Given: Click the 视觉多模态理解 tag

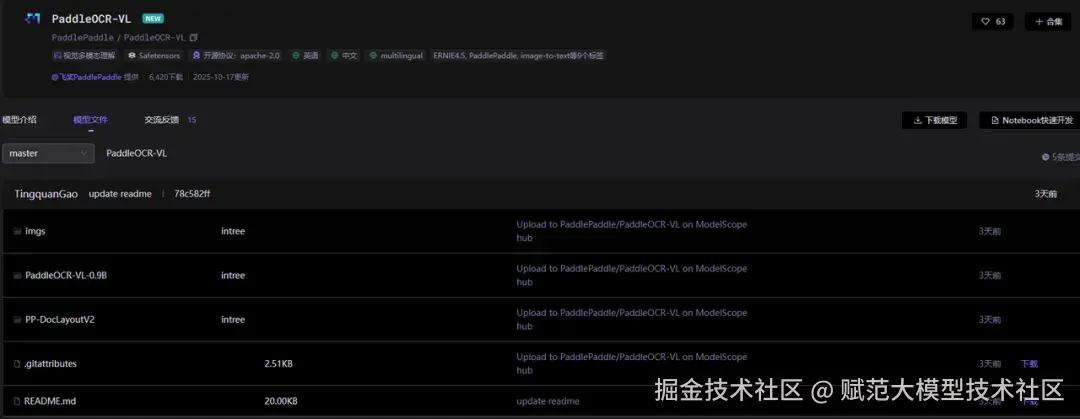Looking at the screenshot, I should click(x=85, y=55).
